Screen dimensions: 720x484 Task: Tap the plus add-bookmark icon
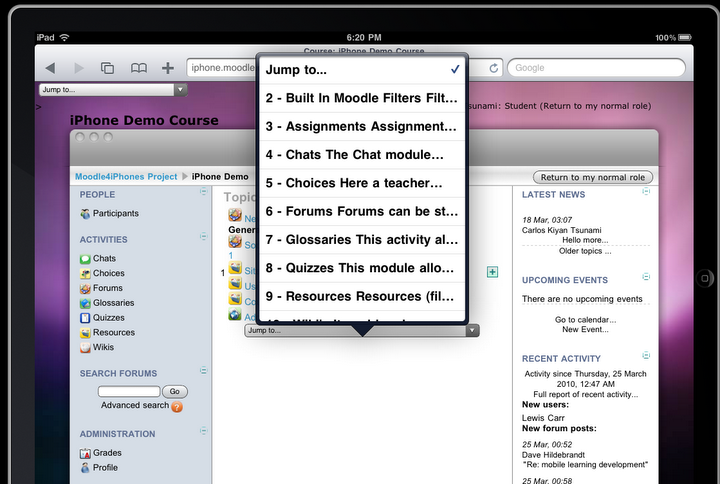(168, 68)
